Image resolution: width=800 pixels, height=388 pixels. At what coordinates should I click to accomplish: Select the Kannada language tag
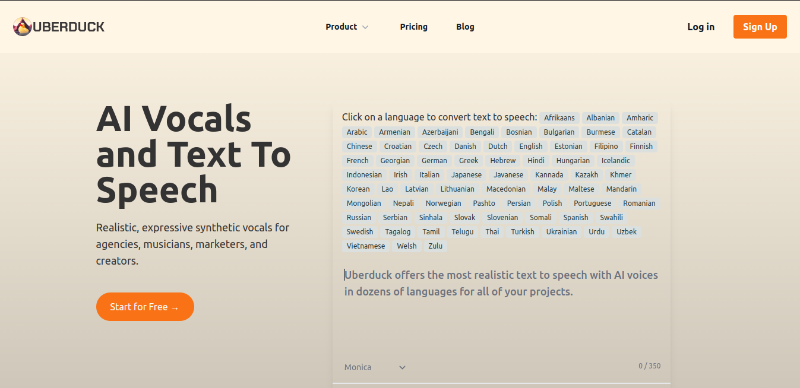(x=549, y=175)
